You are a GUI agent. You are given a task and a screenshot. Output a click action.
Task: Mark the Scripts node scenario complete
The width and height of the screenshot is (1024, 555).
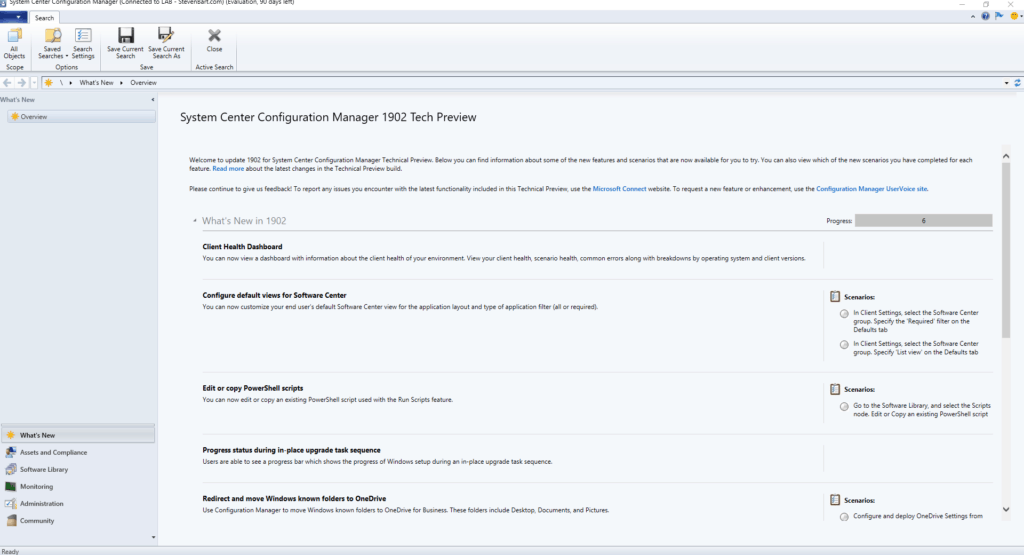[x=844, y=407]
